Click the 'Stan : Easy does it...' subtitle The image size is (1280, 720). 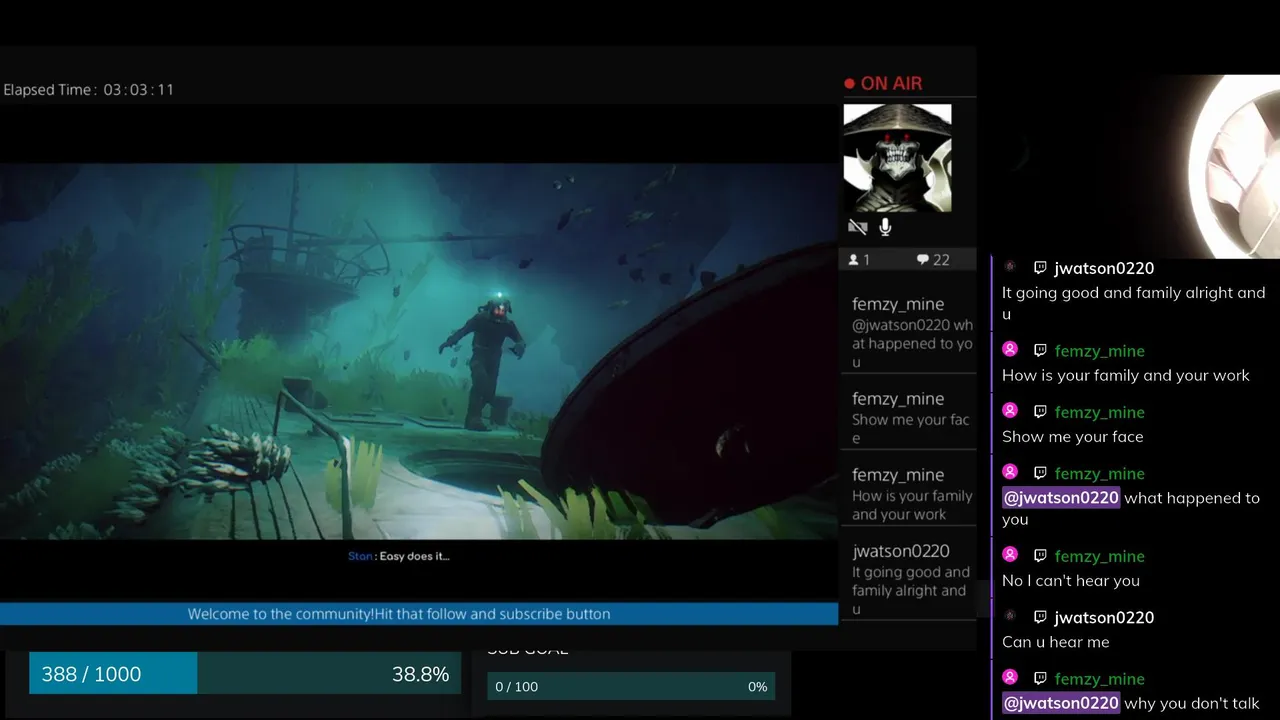pos(398,556)
